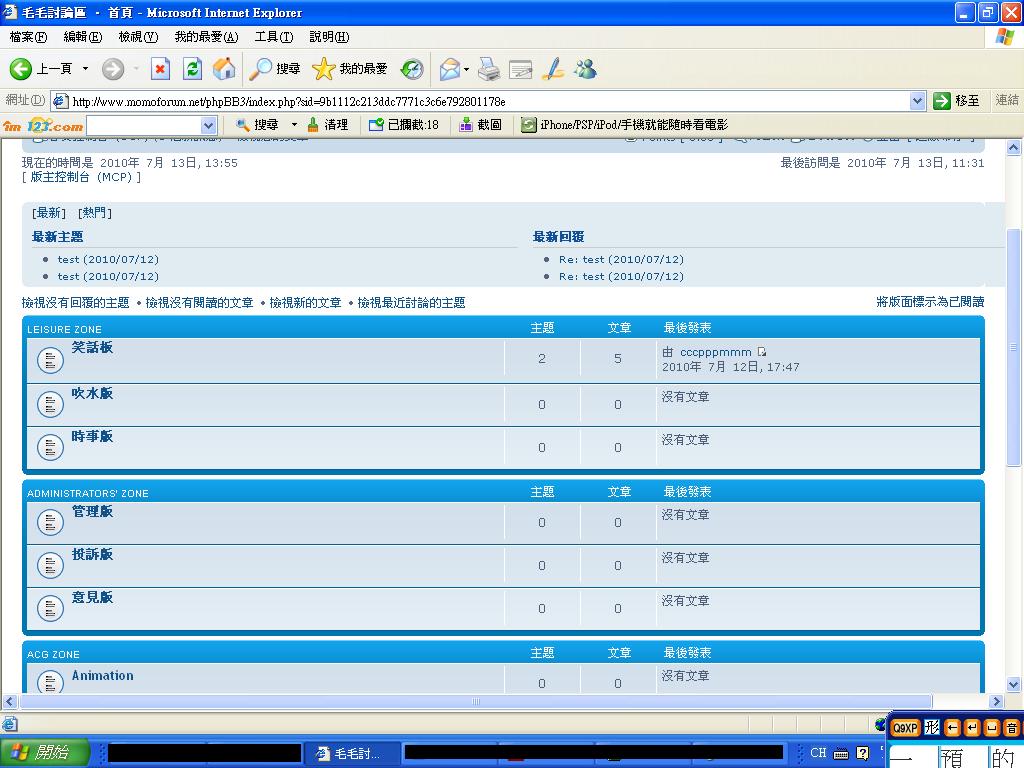The width and height of the screenshot is (1024, 768).
Task: Click the horizontal scrollbar right arrow
Action: pos(996,701)
